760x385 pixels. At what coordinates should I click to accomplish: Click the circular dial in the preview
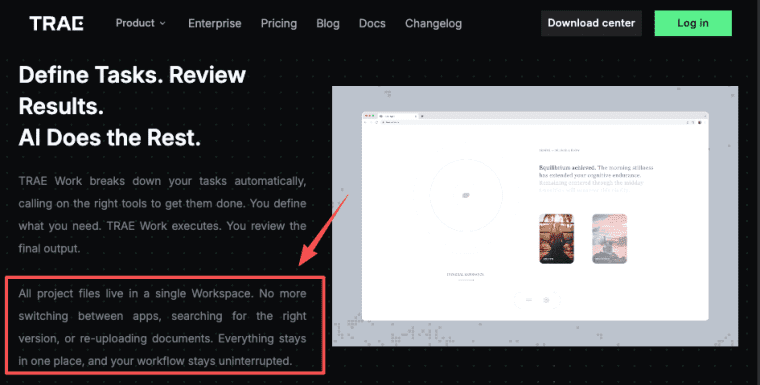tap(466, 195)
